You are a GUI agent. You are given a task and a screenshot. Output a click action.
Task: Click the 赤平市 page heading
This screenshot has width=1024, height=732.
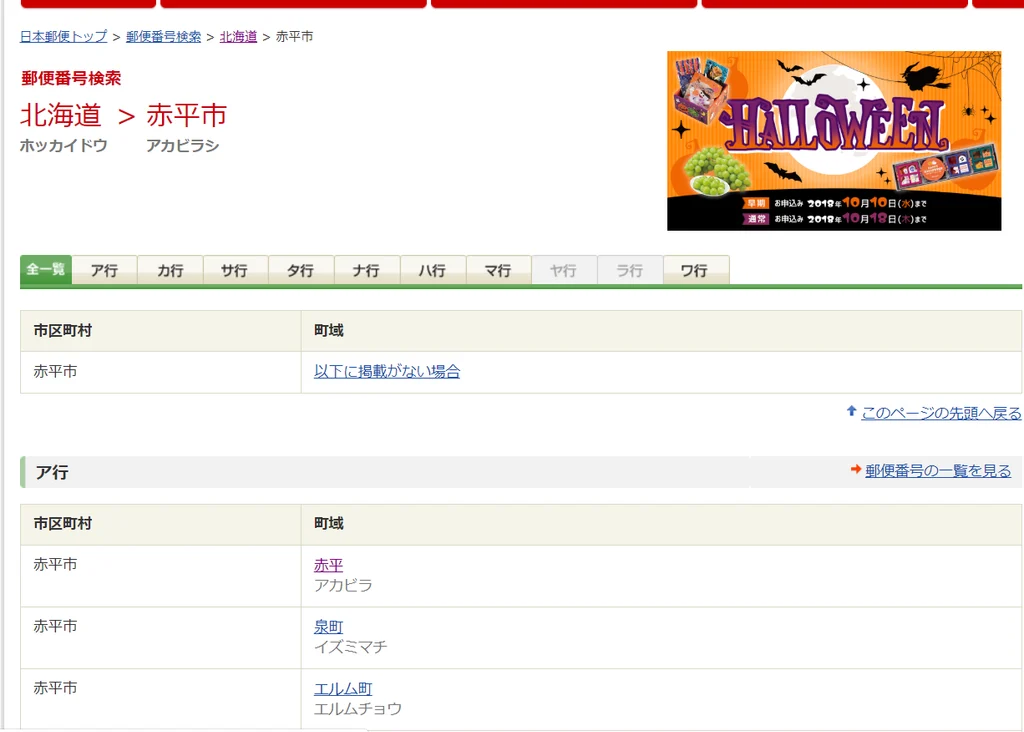point(187,115)
